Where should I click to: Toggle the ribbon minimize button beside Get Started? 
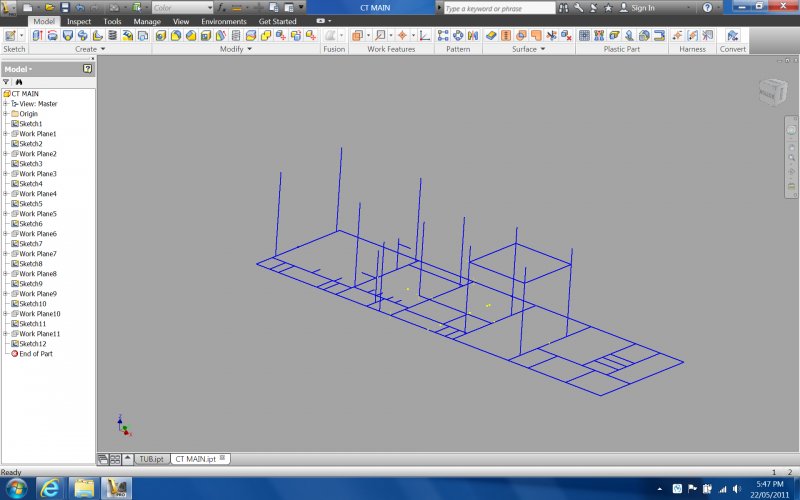pos(322,20)
